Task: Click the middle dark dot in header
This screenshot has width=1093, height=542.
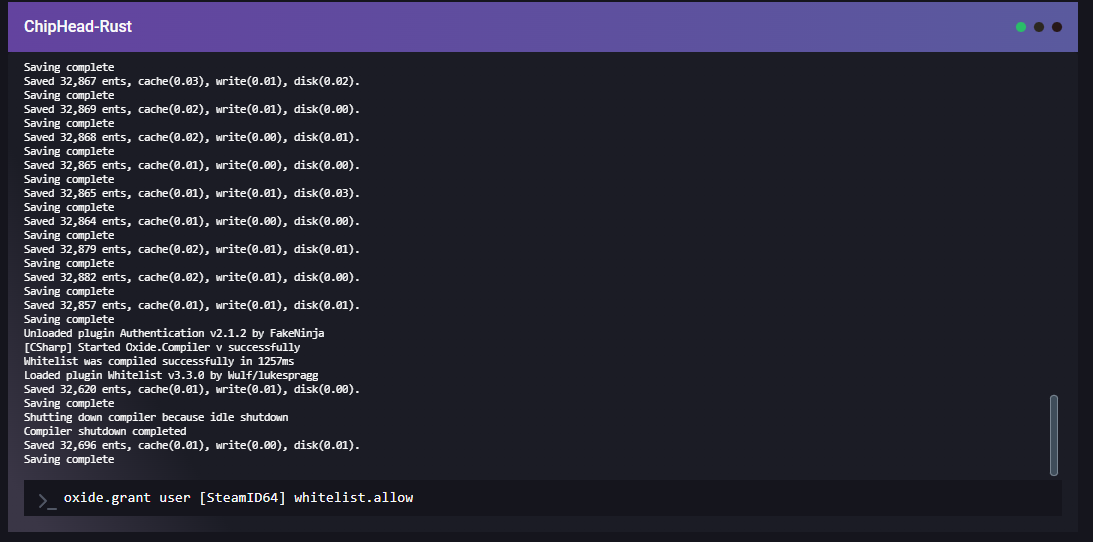Action: coord(1039,27)
